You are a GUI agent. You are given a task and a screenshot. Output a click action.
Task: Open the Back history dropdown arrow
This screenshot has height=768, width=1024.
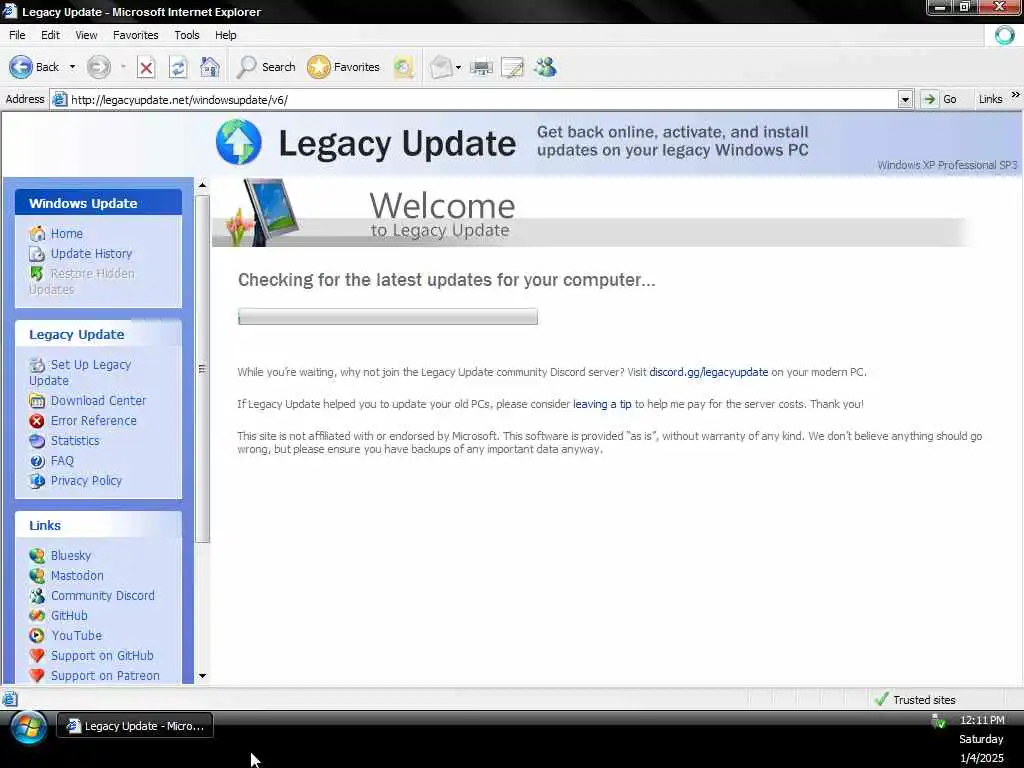(x=72, y=67)
